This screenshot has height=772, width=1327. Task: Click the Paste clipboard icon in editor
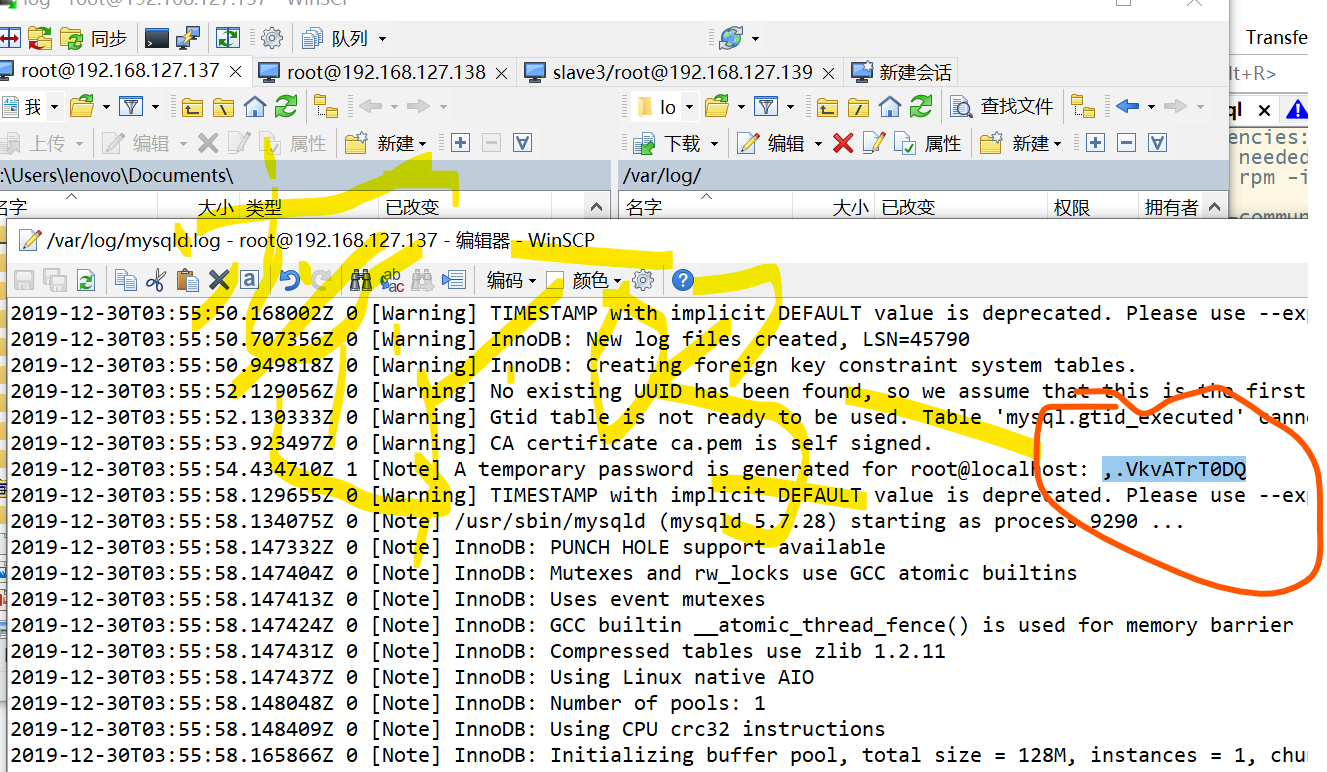(187, 280)
